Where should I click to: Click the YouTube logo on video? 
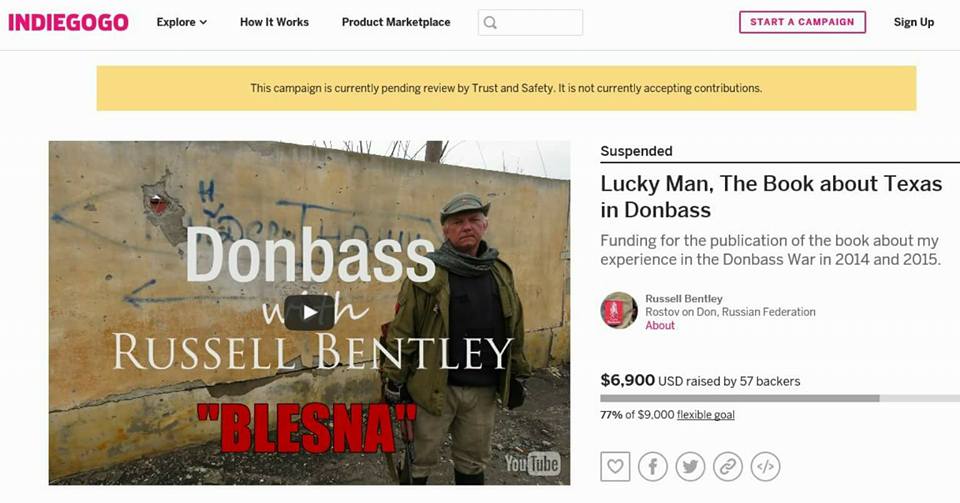(x=531, y=464)
